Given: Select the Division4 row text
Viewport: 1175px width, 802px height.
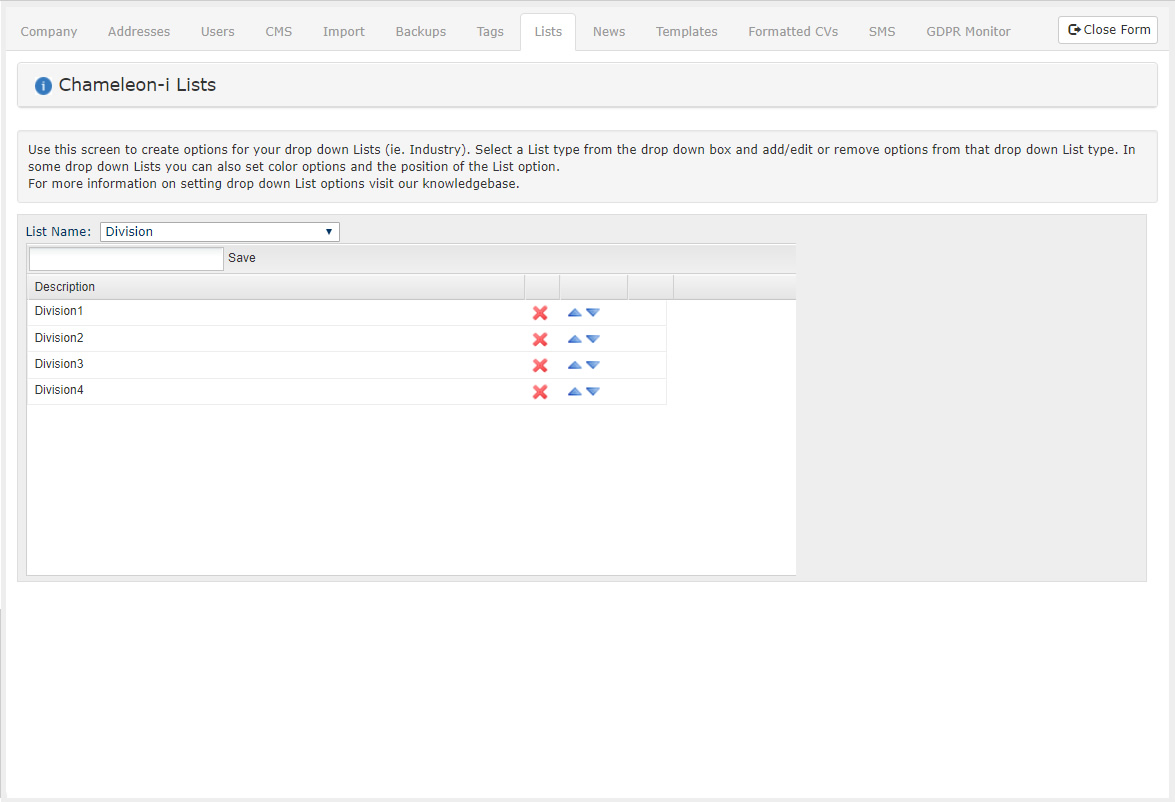Looking at the screenshot, I should pyautogui.click(x=58, y=391).
